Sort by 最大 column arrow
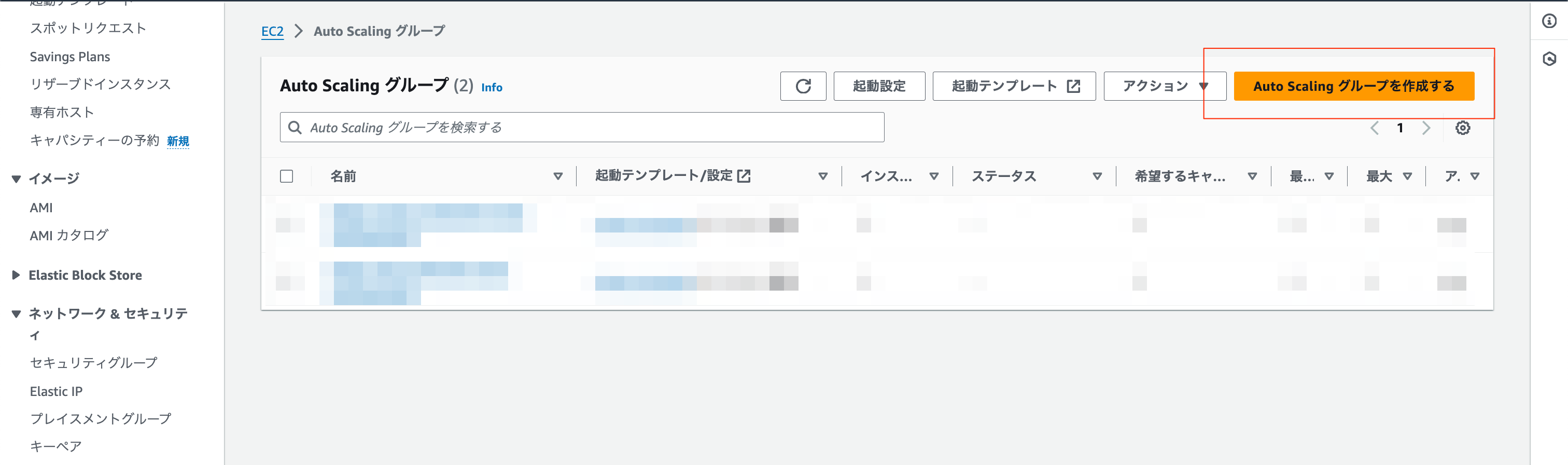This screenshot has height=465, width=1568. click(x=1407, y=176)
